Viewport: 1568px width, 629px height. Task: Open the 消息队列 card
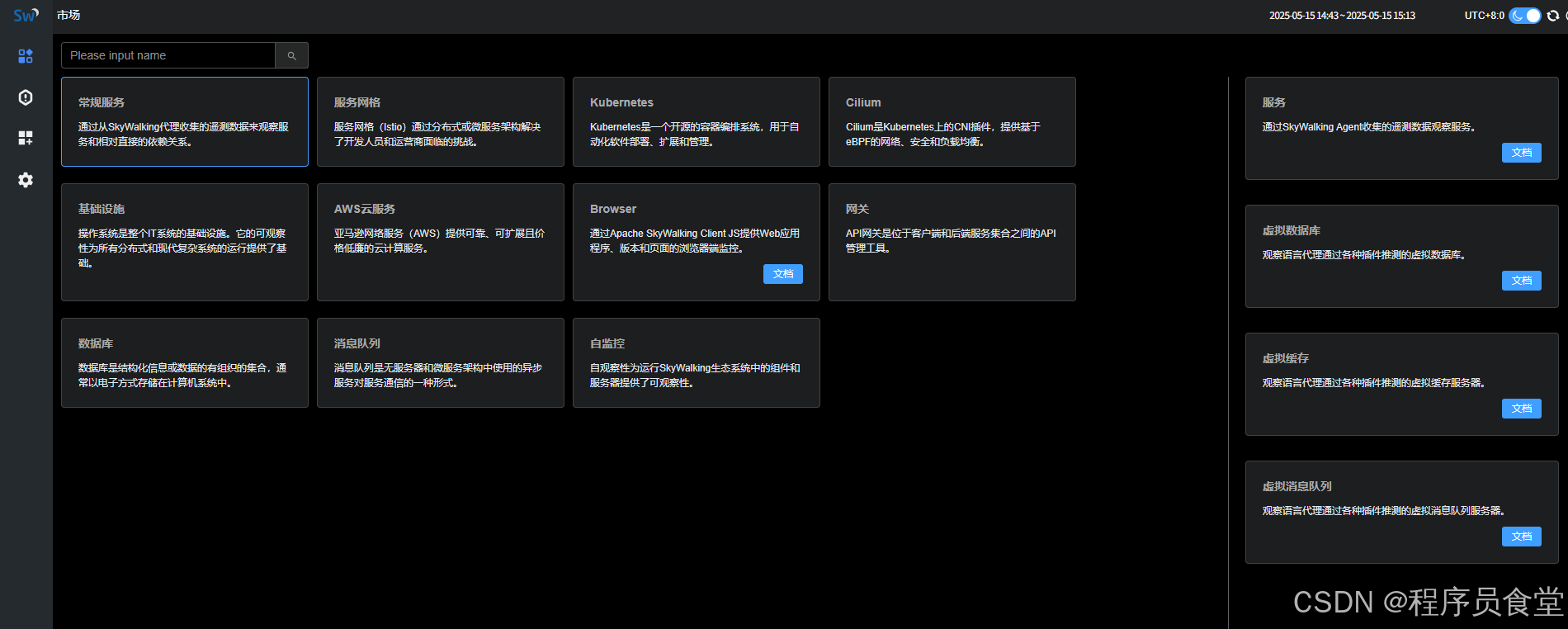(x=441, y=363)
